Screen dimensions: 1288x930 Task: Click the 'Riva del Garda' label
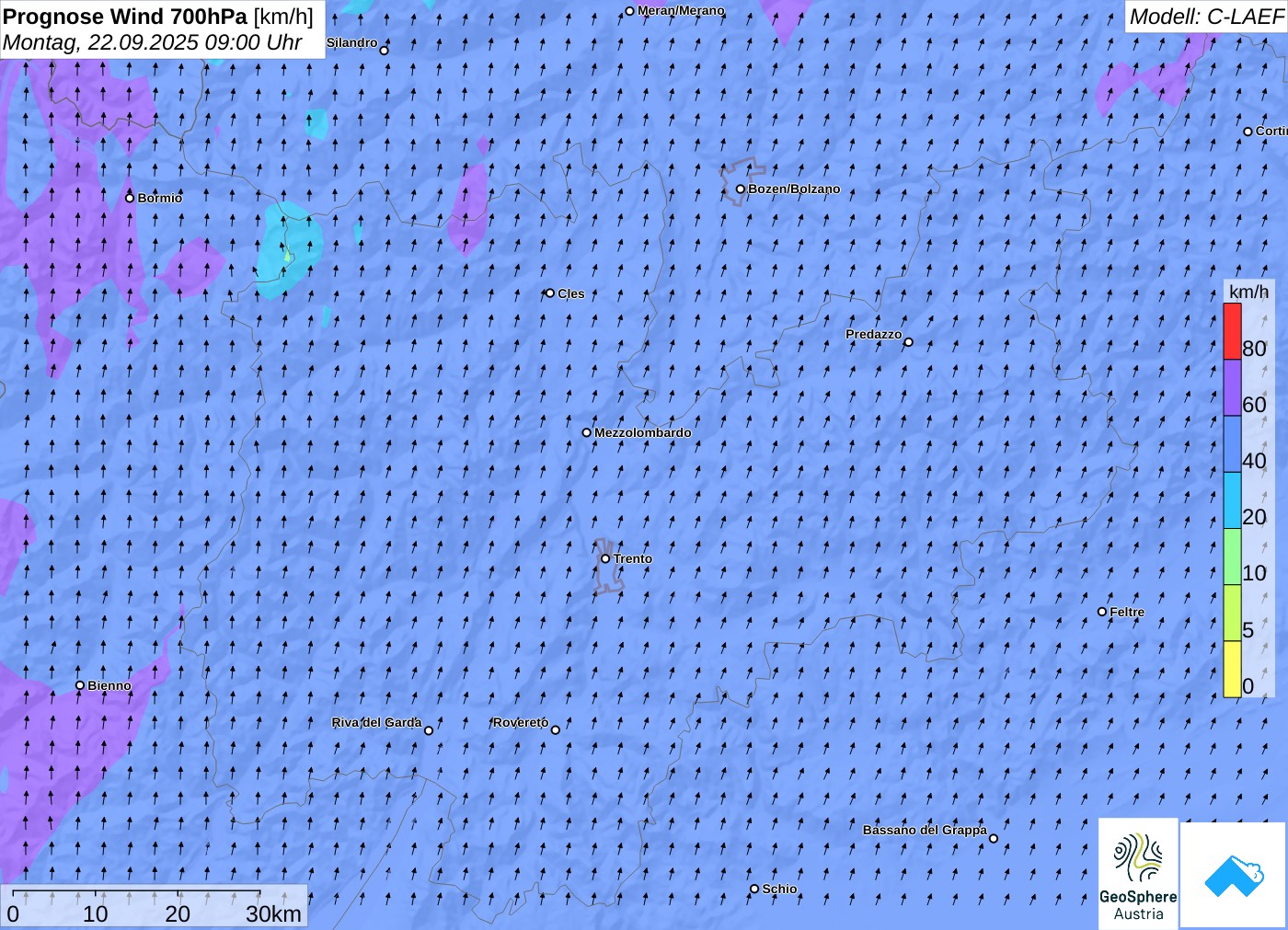point(376,722)
